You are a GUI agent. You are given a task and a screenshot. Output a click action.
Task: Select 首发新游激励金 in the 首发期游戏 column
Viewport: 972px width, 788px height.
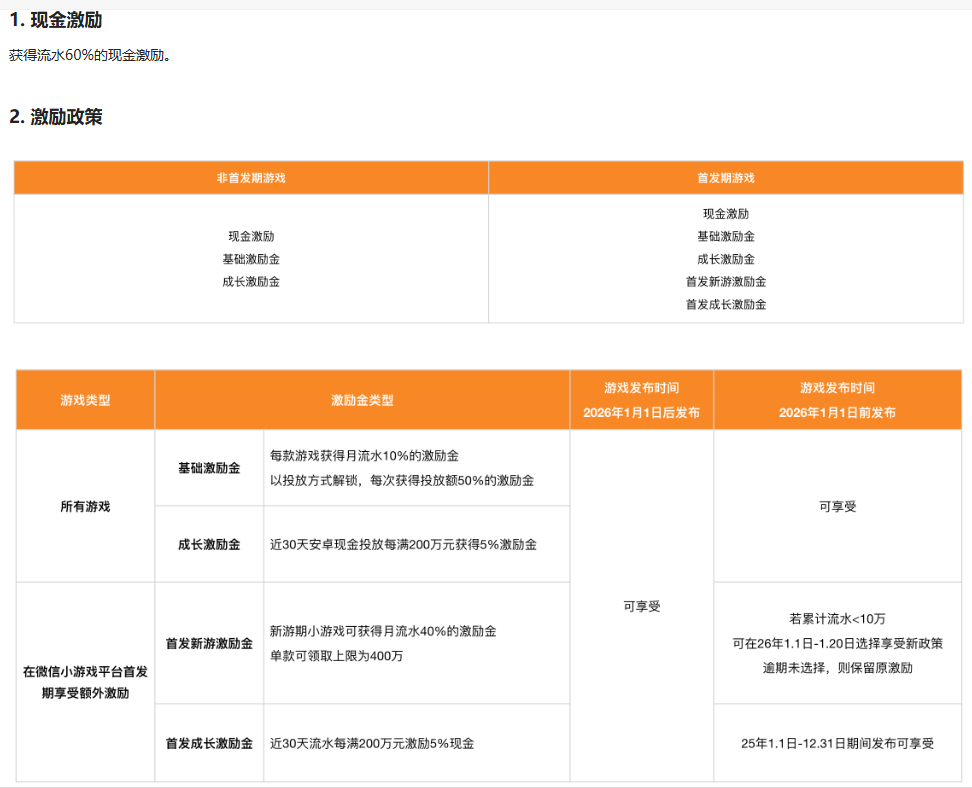(728, 281)
